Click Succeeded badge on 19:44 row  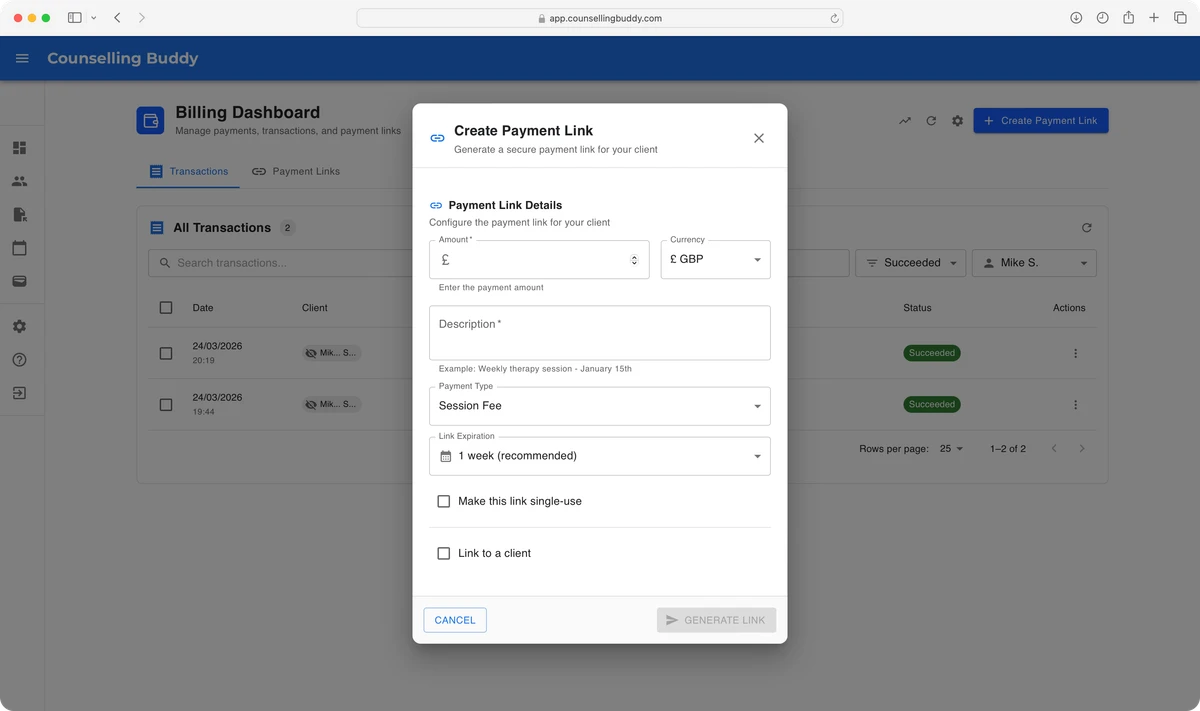(932, 405)
